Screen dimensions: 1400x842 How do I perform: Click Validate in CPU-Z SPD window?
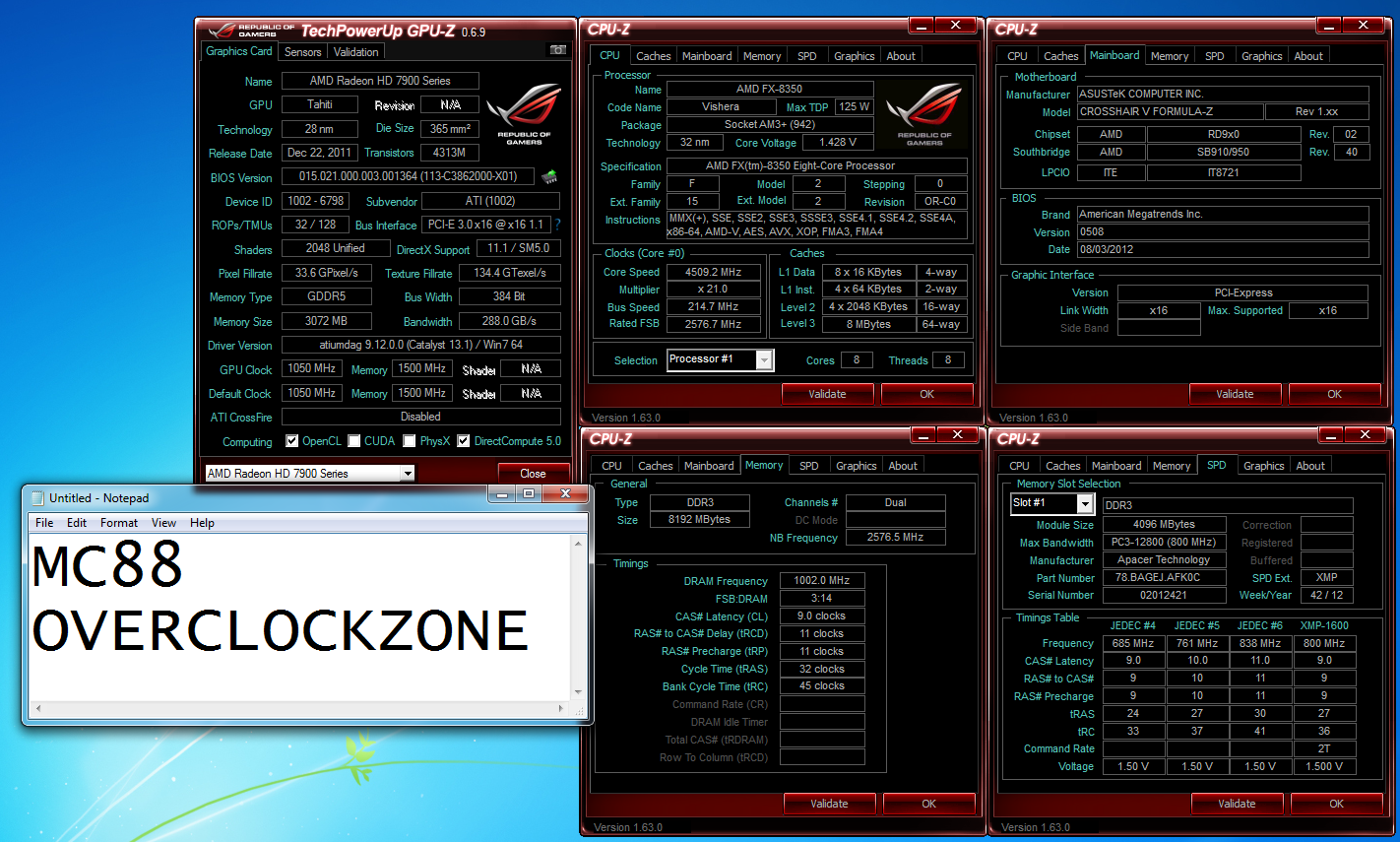[x=1237, y=804]
